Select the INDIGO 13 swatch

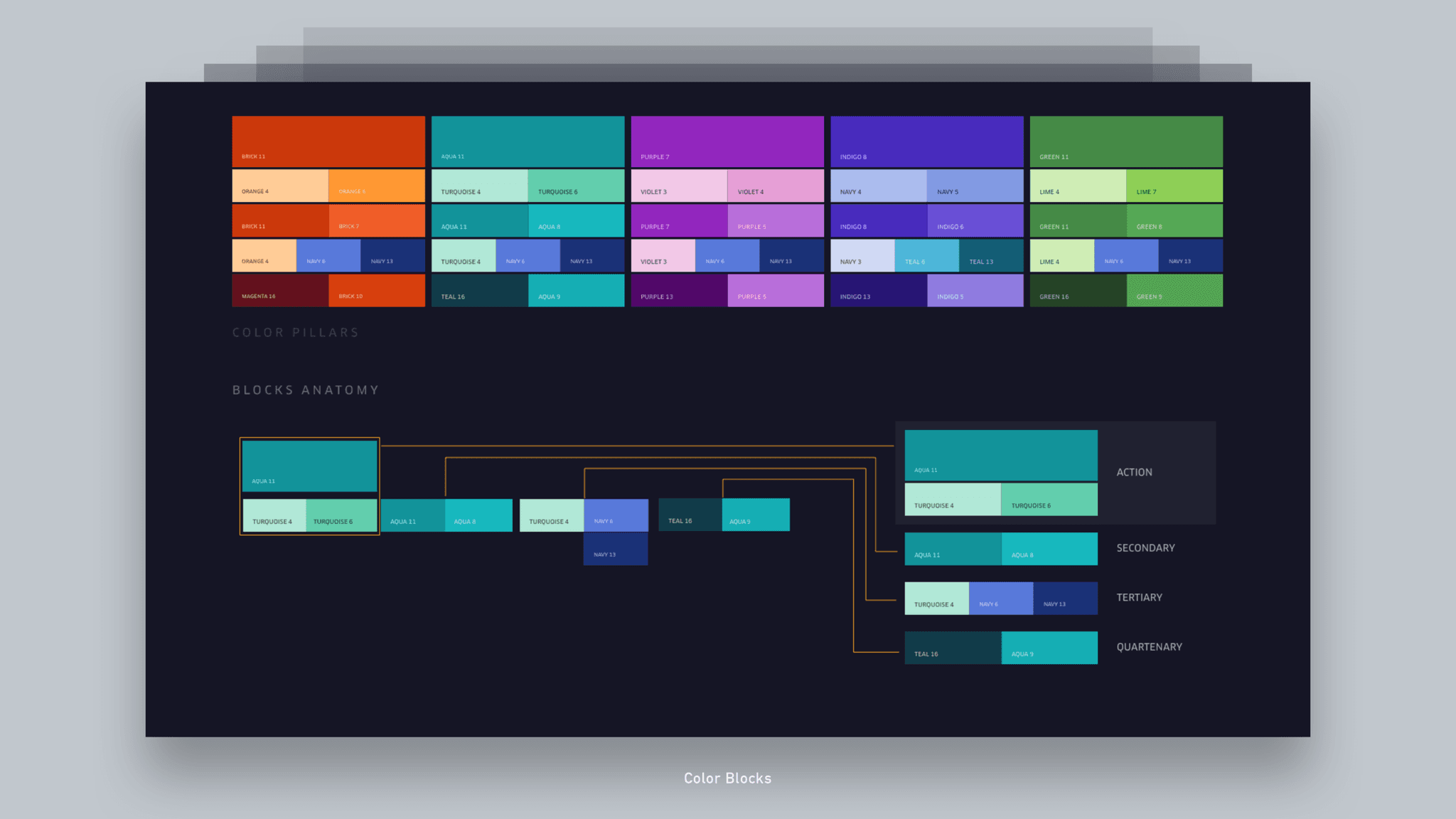coord(879,291)
